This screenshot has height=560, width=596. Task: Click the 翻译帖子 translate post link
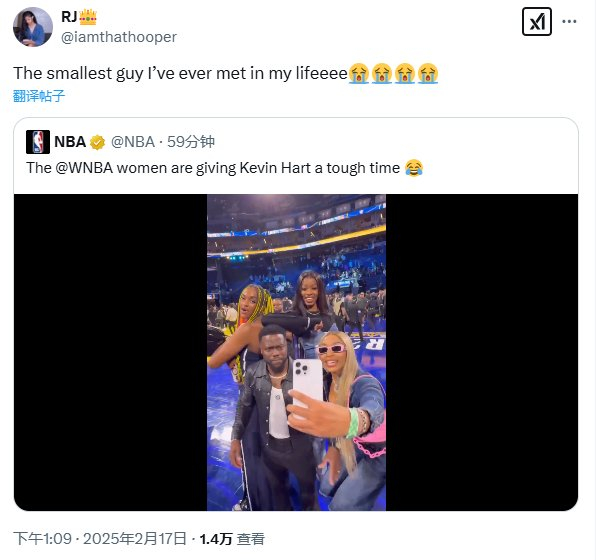[39, 96]
